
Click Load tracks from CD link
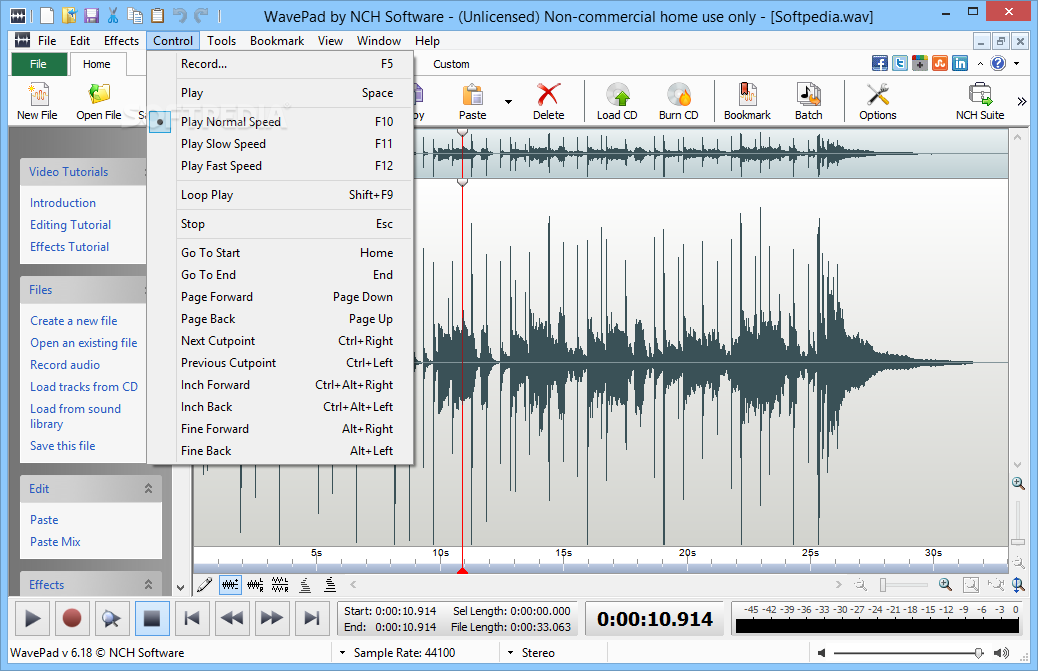84,386
